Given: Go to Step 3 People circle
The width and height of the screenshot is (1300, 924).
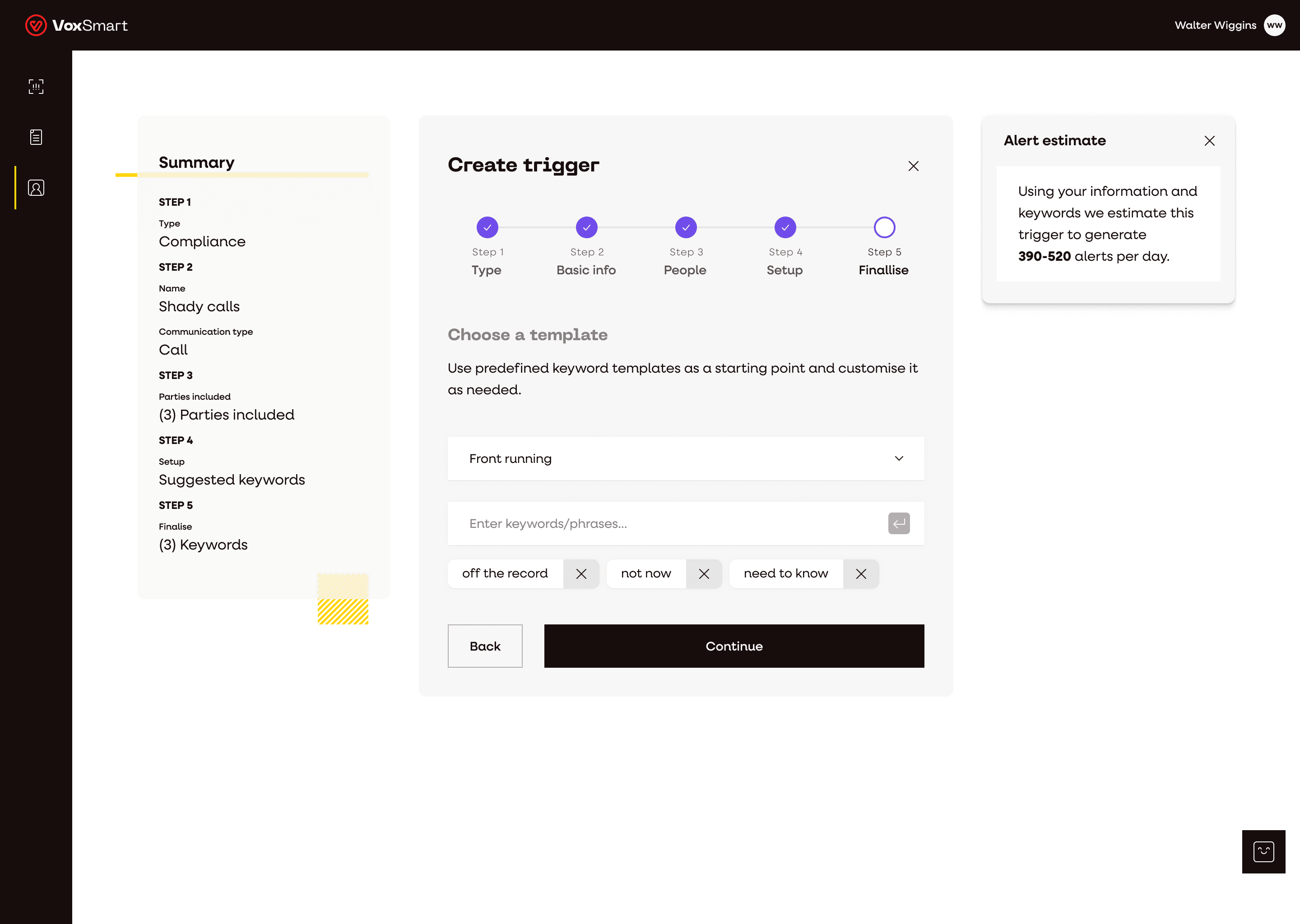Looking at the screenshot, I should 686,227.
